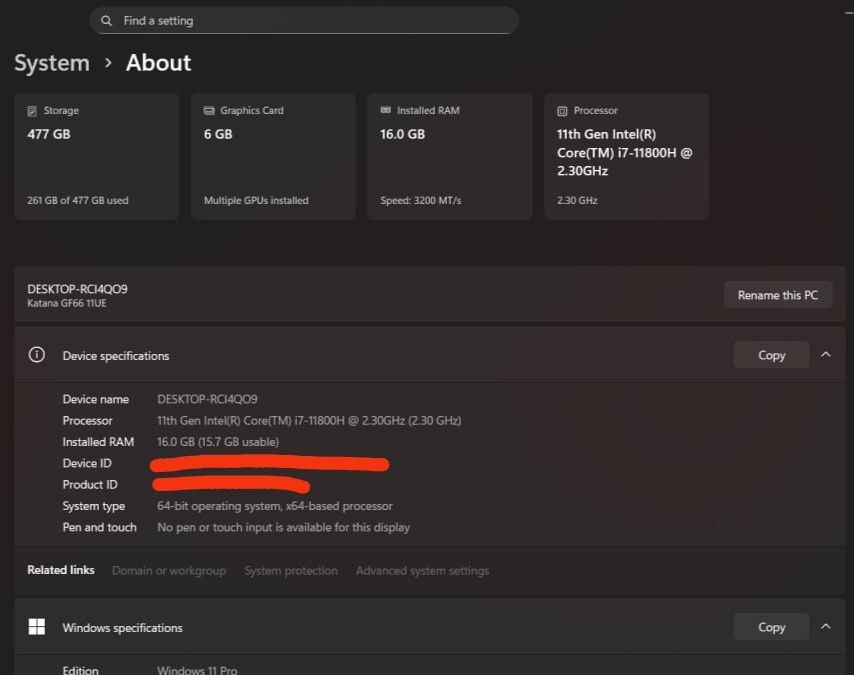This screenshot has width=854, height=675.
Task: Click the Processor chip icon
Action: coord(562,111)
